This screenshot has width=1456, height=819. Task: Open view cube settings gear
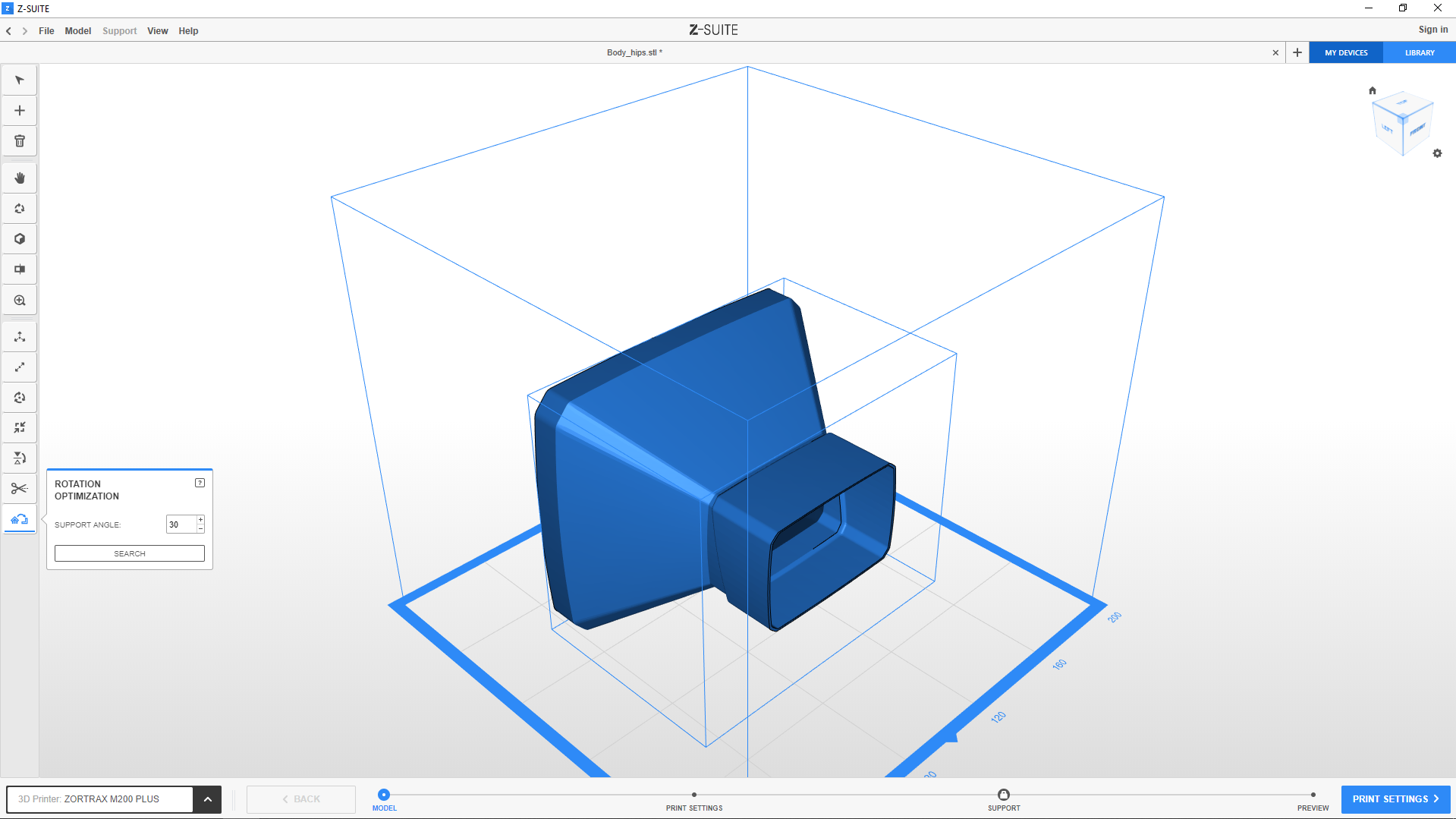pyautogui.click(x=1437, y=153)
